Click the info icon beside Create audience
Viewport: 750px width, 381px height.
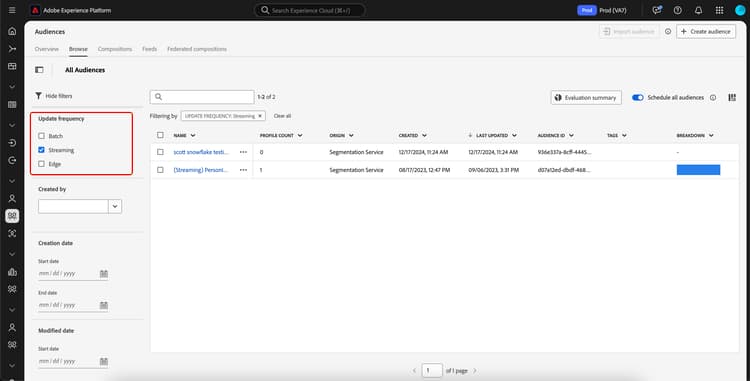click(668, 32)
